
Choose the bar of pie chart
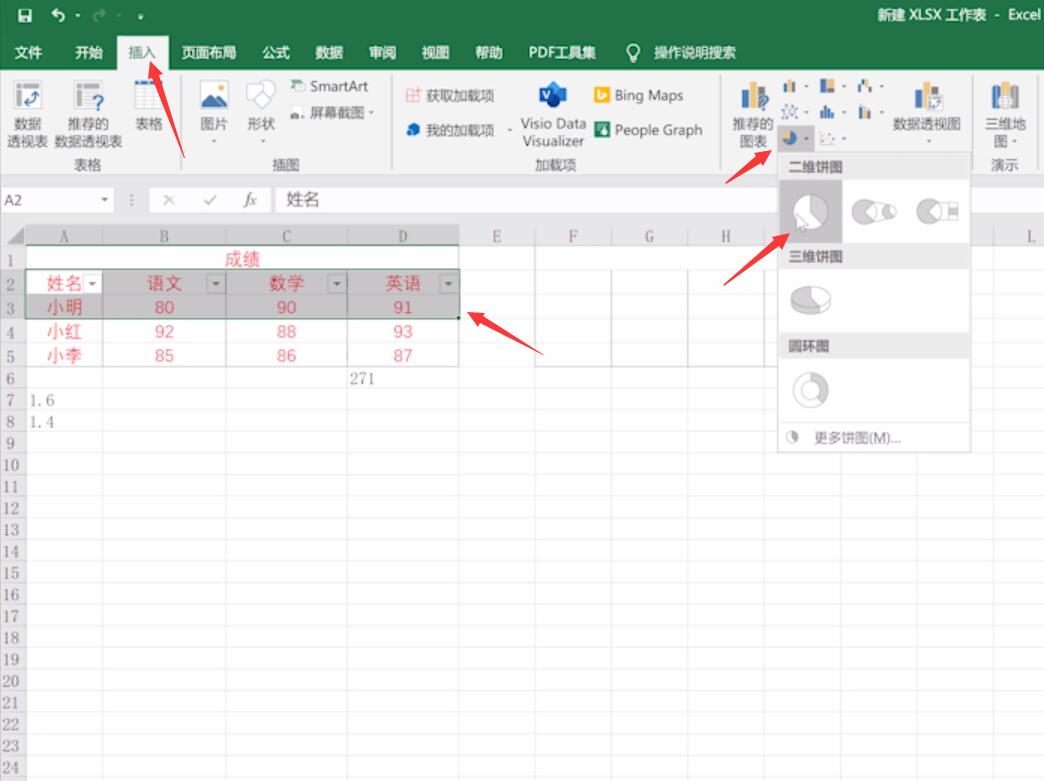[x=937, y=212]
